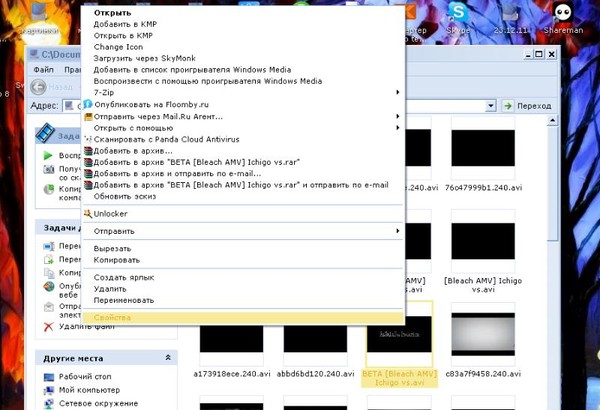
Task: Choose Копировать in context menu
Action: pyautogui.click(x=117, y=260)
